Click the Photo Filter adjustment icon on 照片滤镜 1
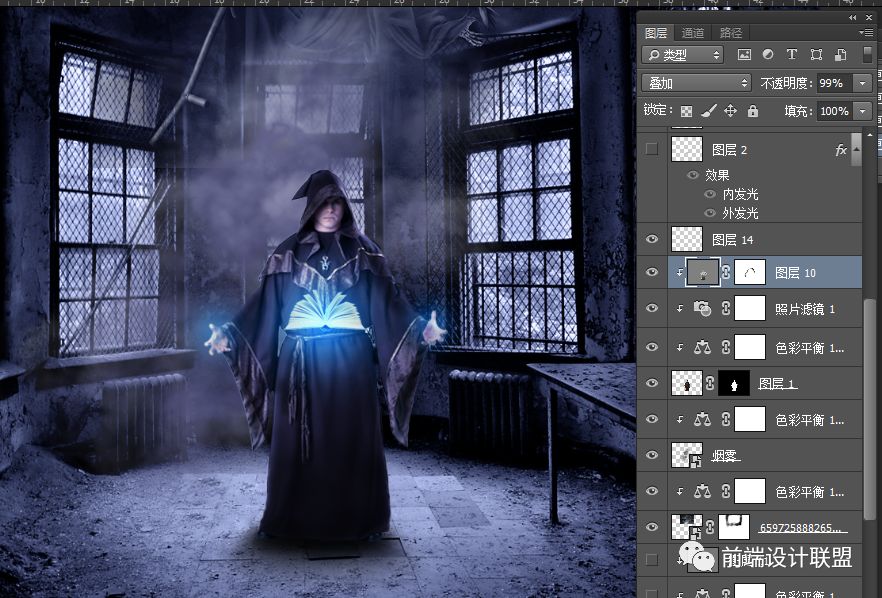The width and height of the screenshot is (882, 598). click(702, 308)
